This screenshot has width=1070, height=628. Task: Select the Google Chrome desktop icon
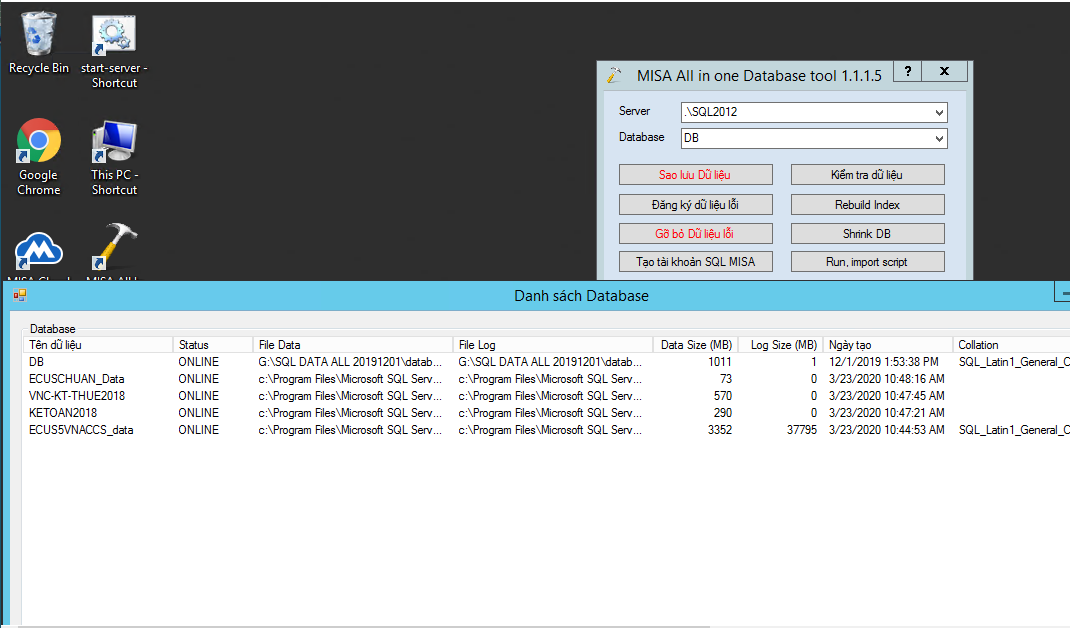[x=38, y=141]
